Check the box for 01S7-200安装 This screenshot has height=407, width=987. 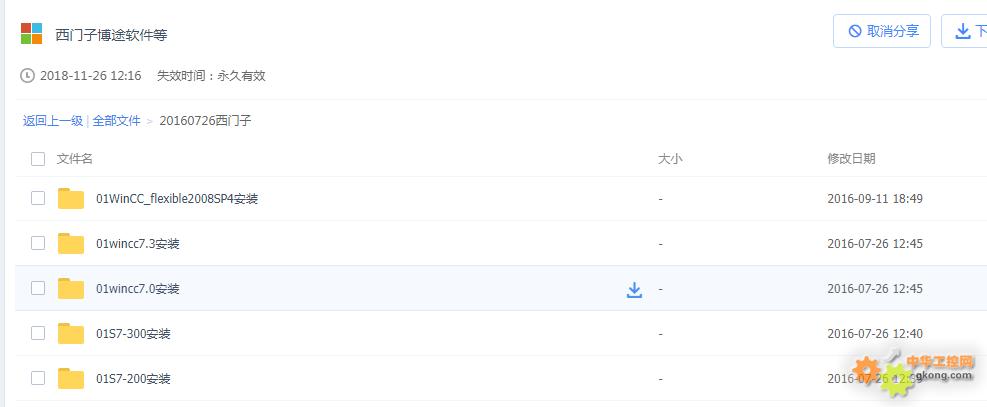[38, 379]
